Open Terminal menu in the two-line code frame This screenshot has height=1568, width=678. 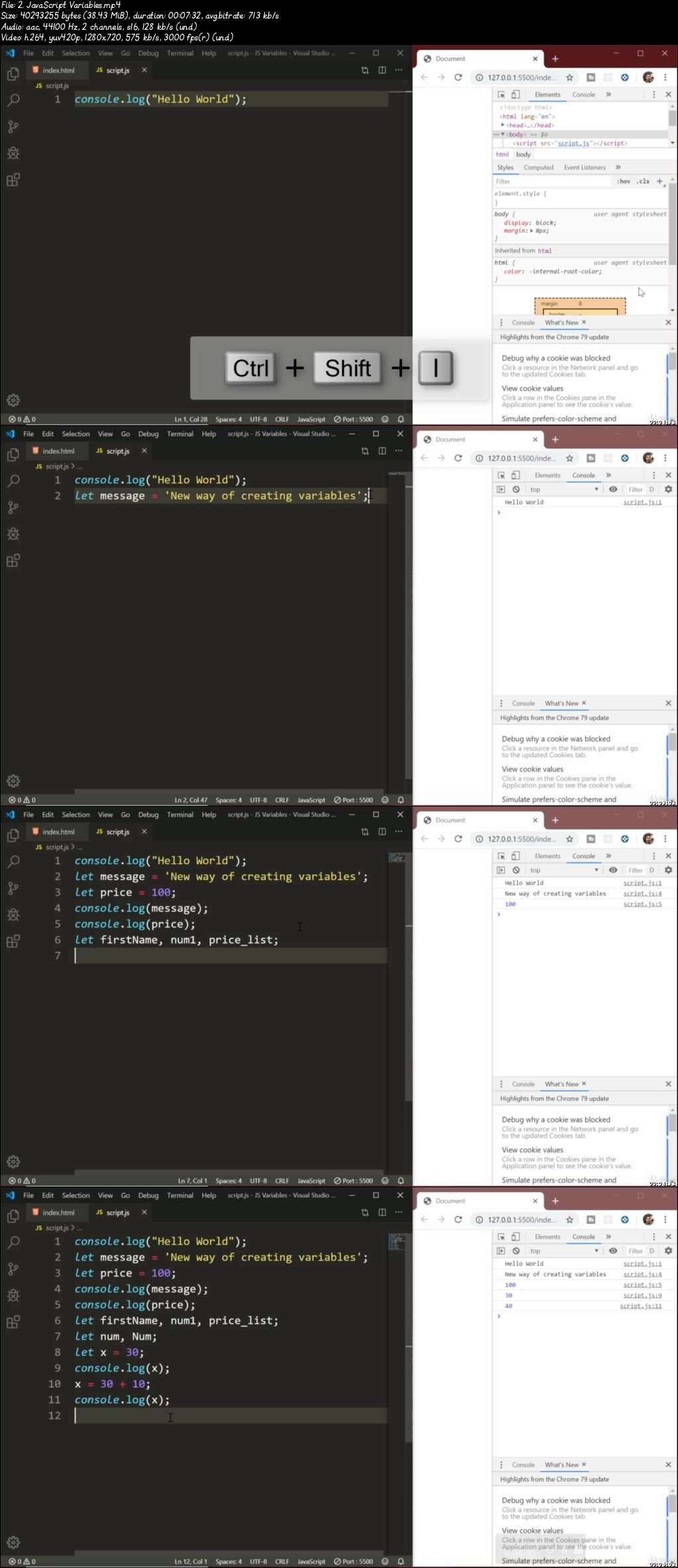coord(180,434)
